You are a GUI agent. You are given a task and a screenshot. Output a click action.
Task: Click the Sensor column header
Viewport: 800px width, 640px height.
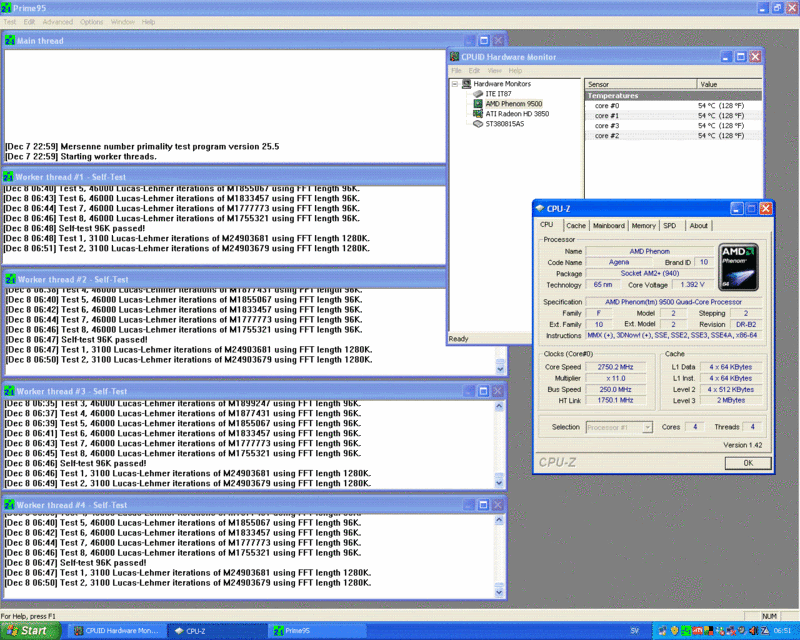641,84
